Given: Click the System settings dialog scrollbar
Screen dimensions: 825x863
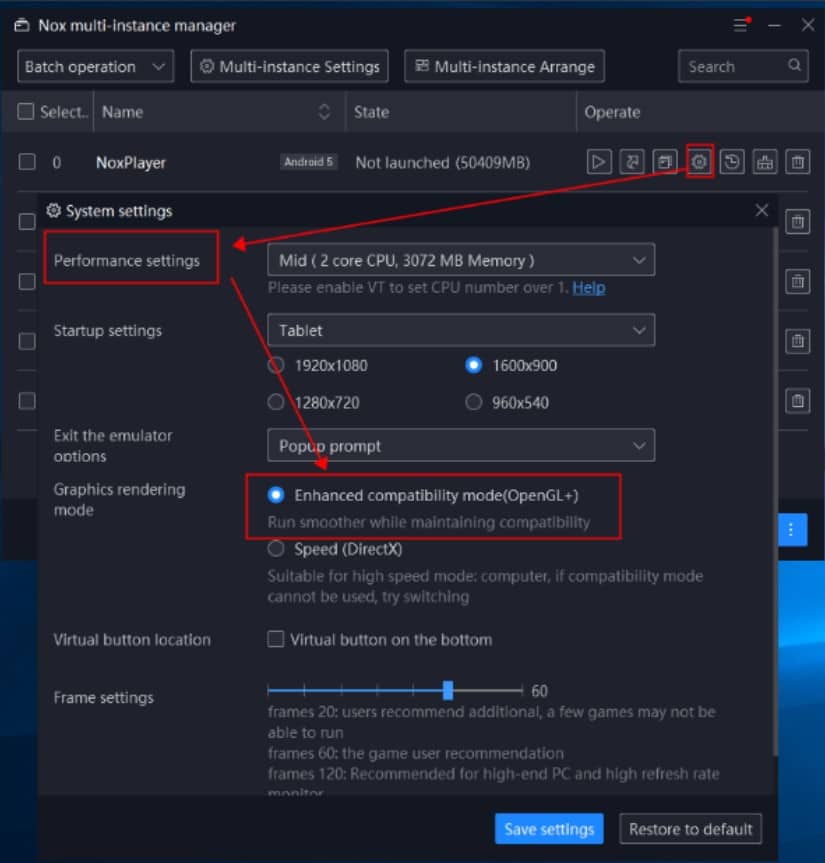Looking at the screenshot, I should click(x=775, y=490).
